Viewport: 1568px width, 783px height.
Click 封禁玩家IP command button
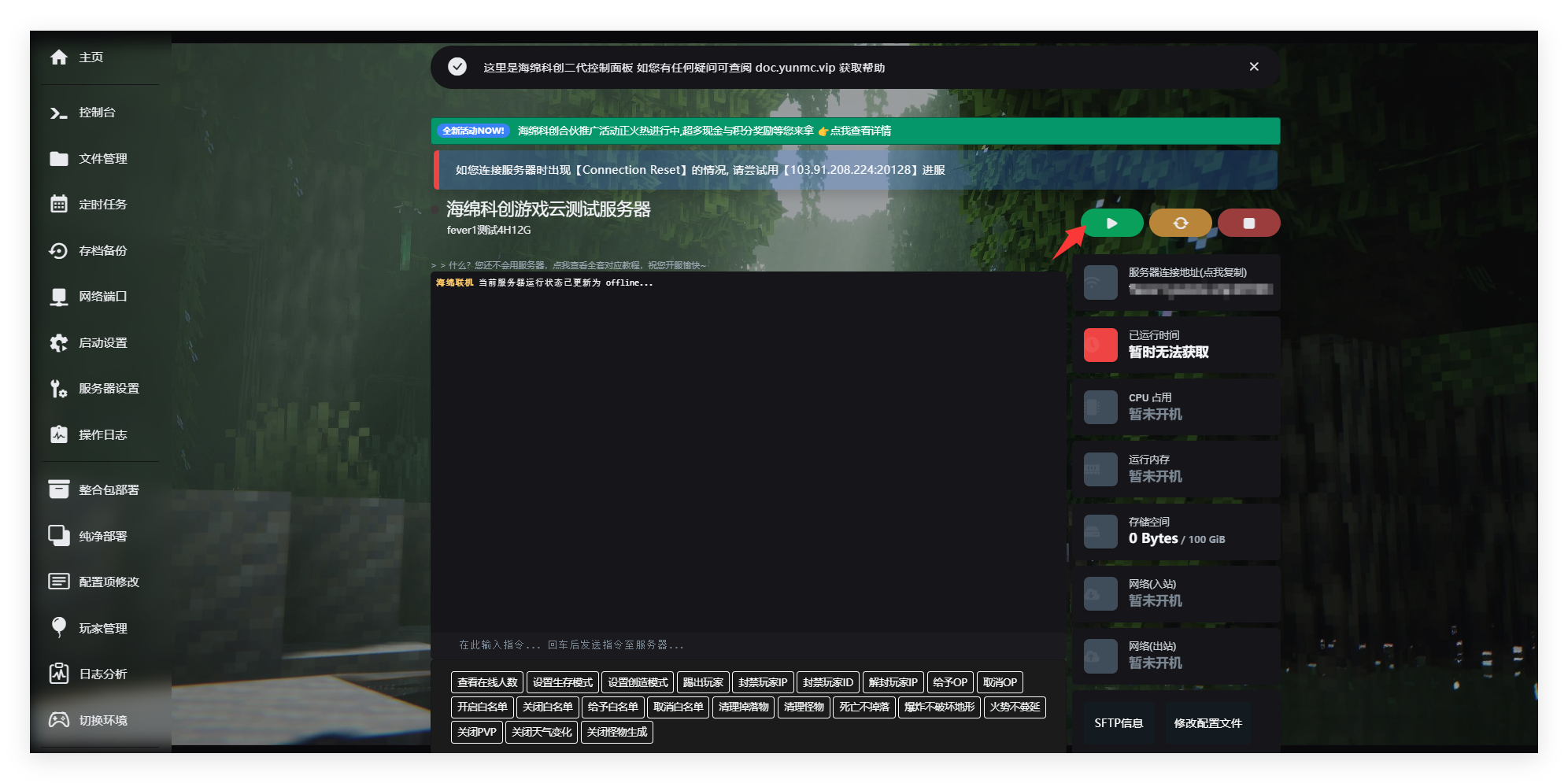[763, 682]
